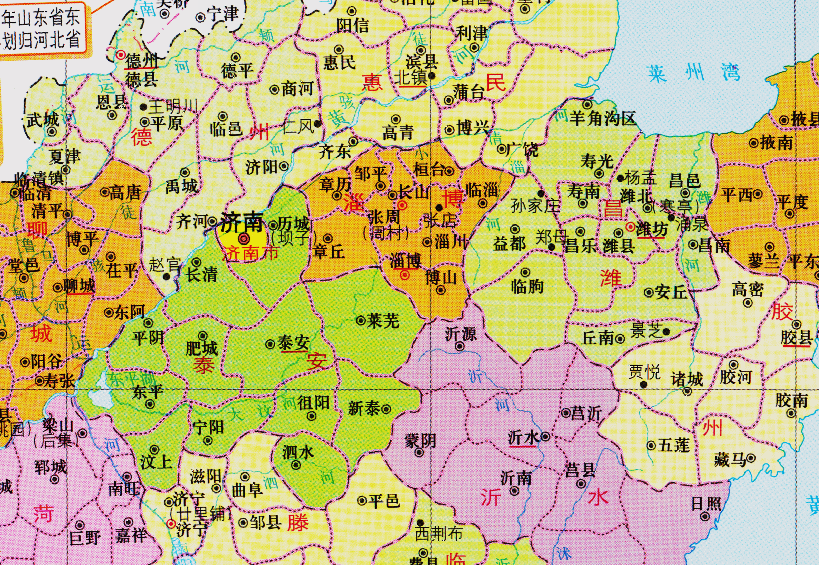
Task: Select the 肥城 county label
Action: pyautogui.click(x=202, y=348)
